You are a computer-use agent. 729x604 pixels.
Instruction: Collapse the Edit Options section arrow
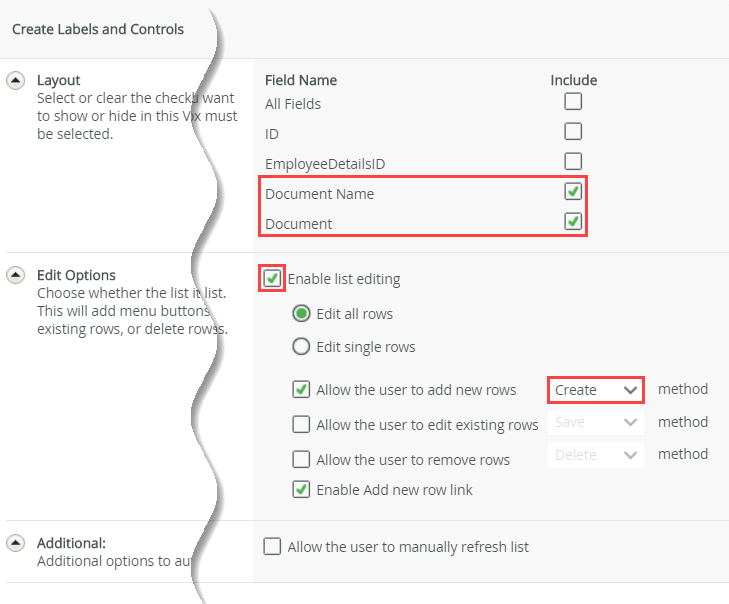click(16, 275)
